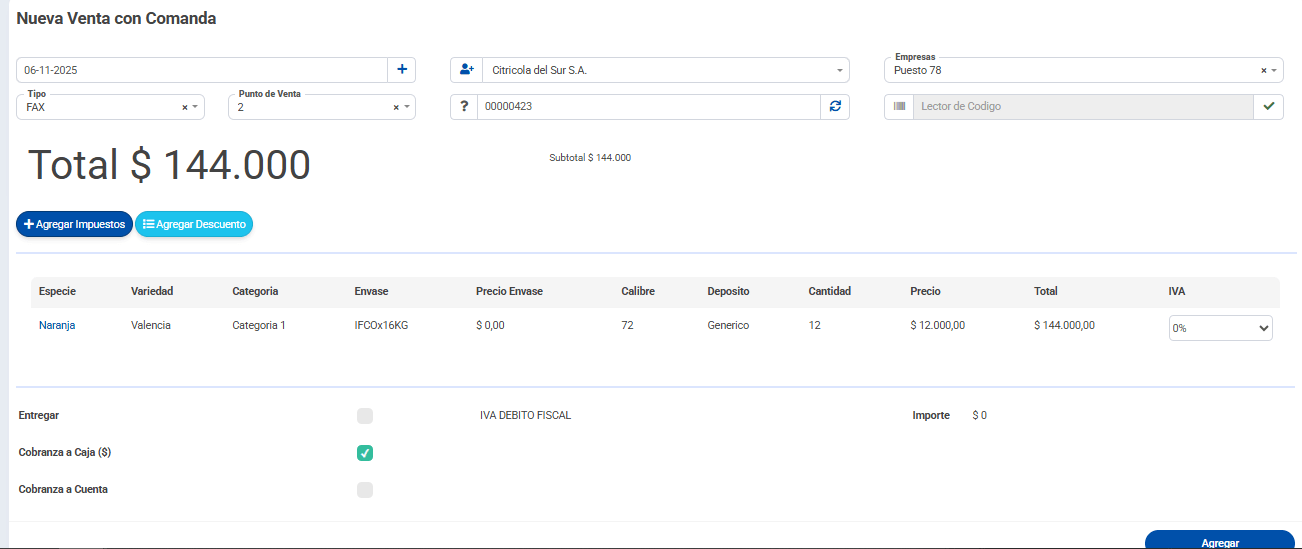Uncheck Cobranza a Caja ($)
Viewport: 1302px width, 549px height.
(365, 453)
